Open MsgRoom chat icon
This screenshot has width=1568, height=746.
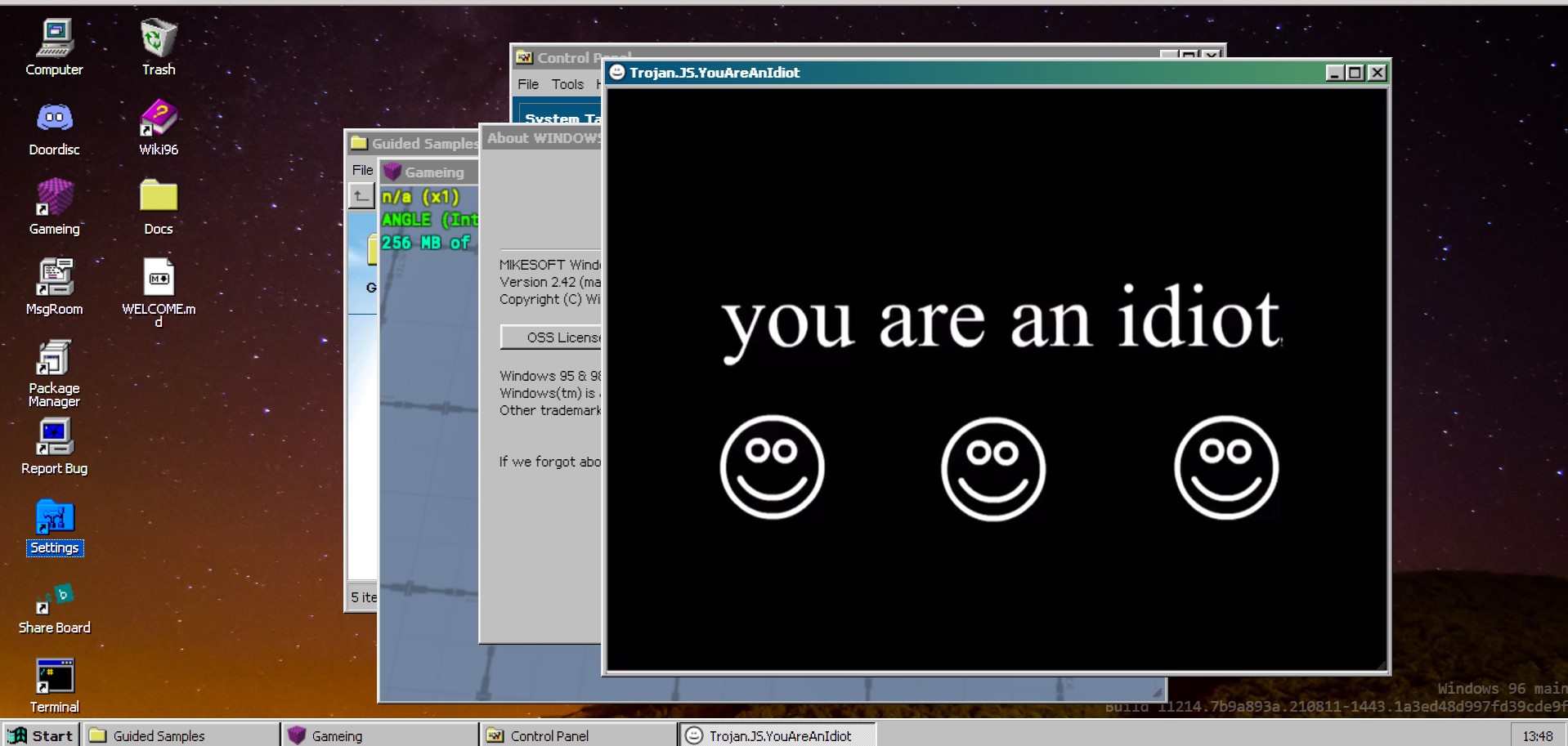tap(54, 279)
